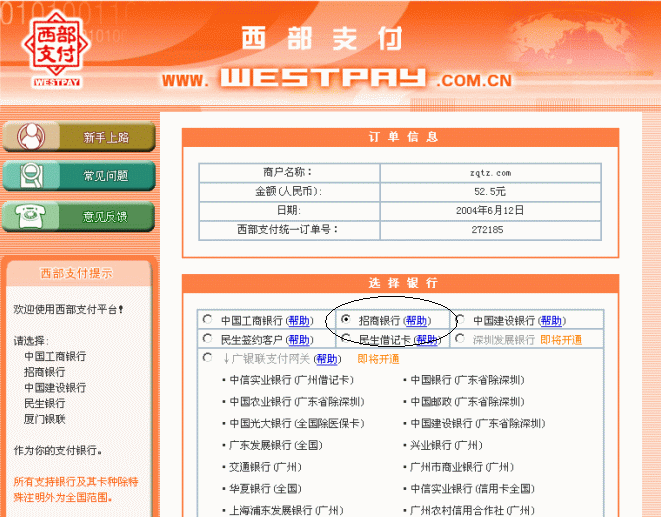The width and height of the screenshot is (661, 517).
Task: Select the 招商银行 radio button
Action: click(x=345, y=320)
